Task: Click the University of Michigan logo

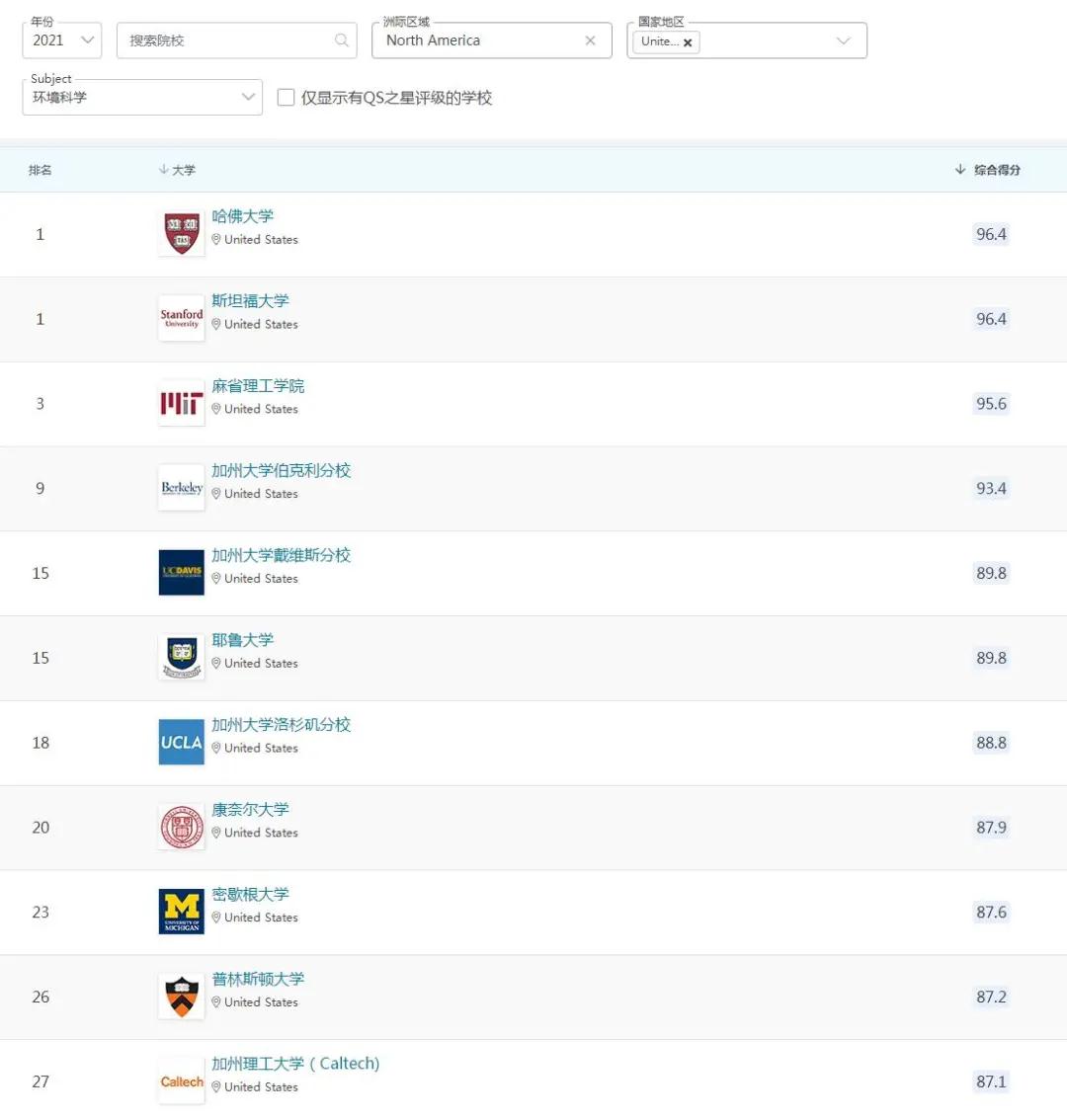Action: (182, 912)
